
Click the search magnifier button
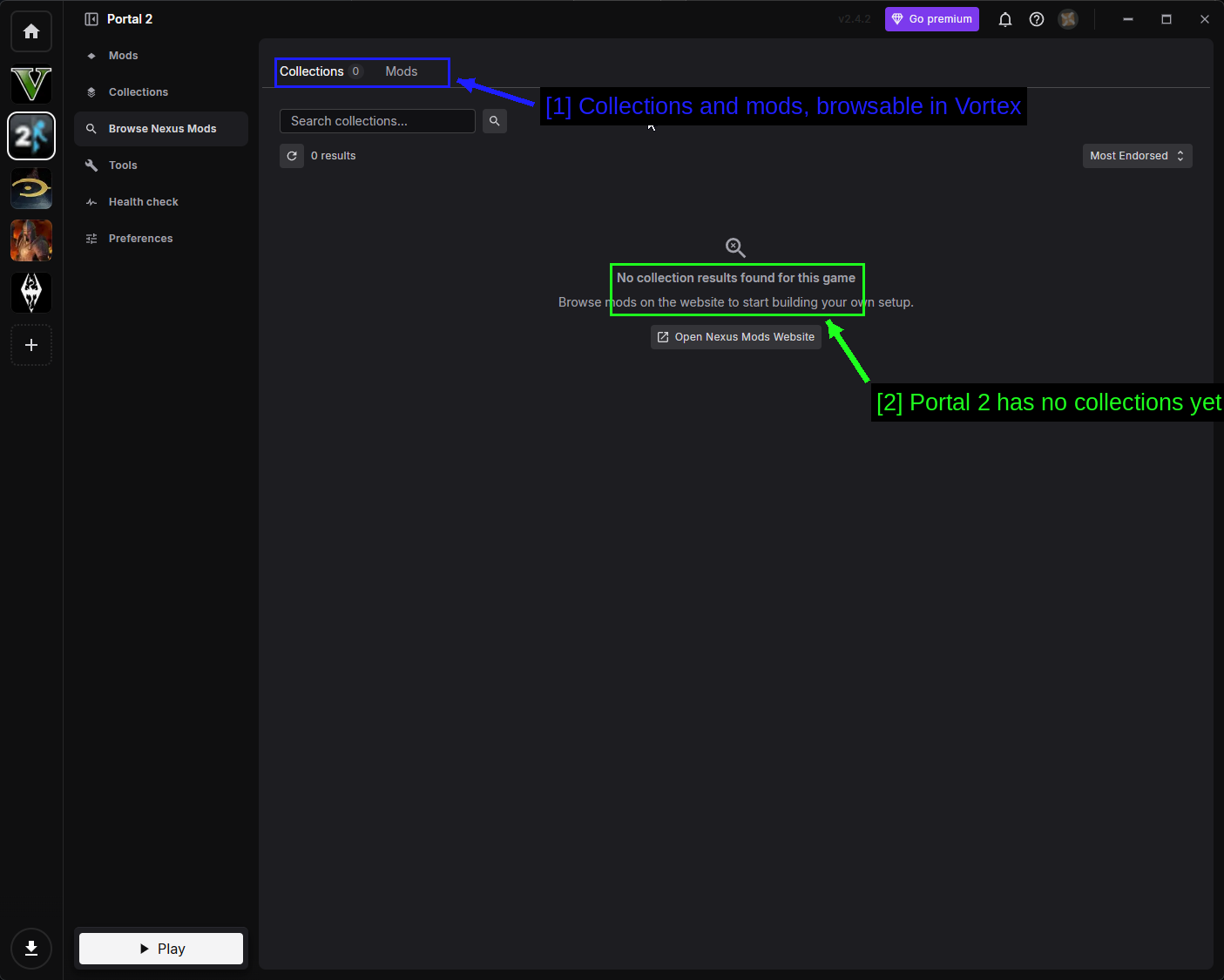(x=495, y=121)
